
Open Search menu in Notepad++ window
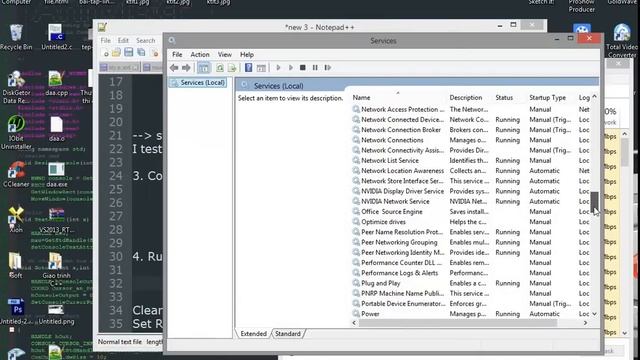[145, 40]
